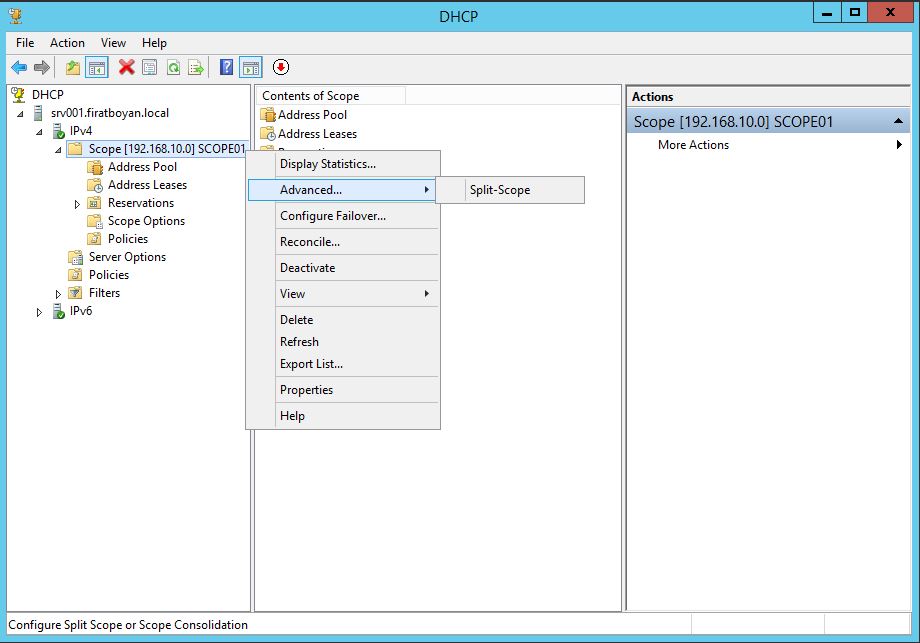This screenshot has width=920, height=643.
Task: Collapse the Scope [192.168.10.0] SCOPE01 node
Action: coord(58,150)
